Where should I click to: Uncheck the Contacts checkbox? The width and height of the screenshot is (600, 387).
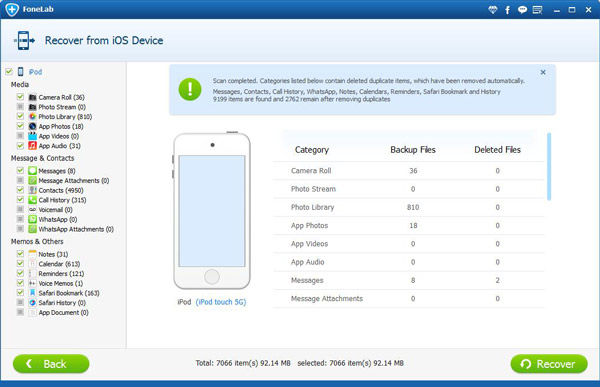point(20,190)
